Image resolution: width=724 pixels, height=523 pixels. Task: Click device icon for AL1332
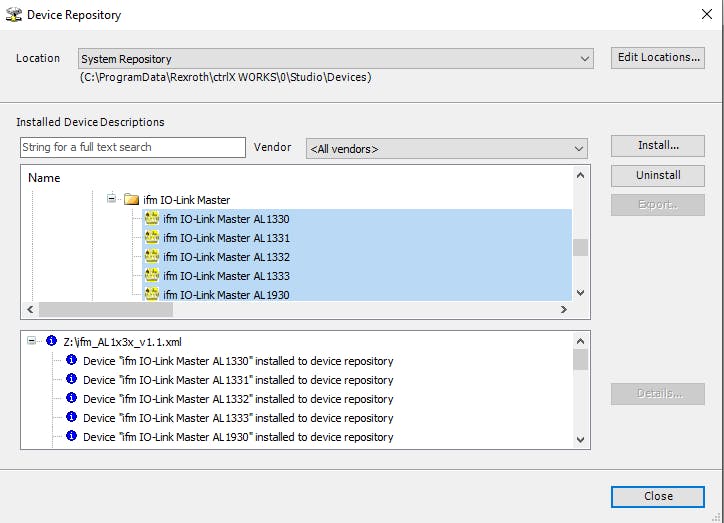[x=152, y=256]
